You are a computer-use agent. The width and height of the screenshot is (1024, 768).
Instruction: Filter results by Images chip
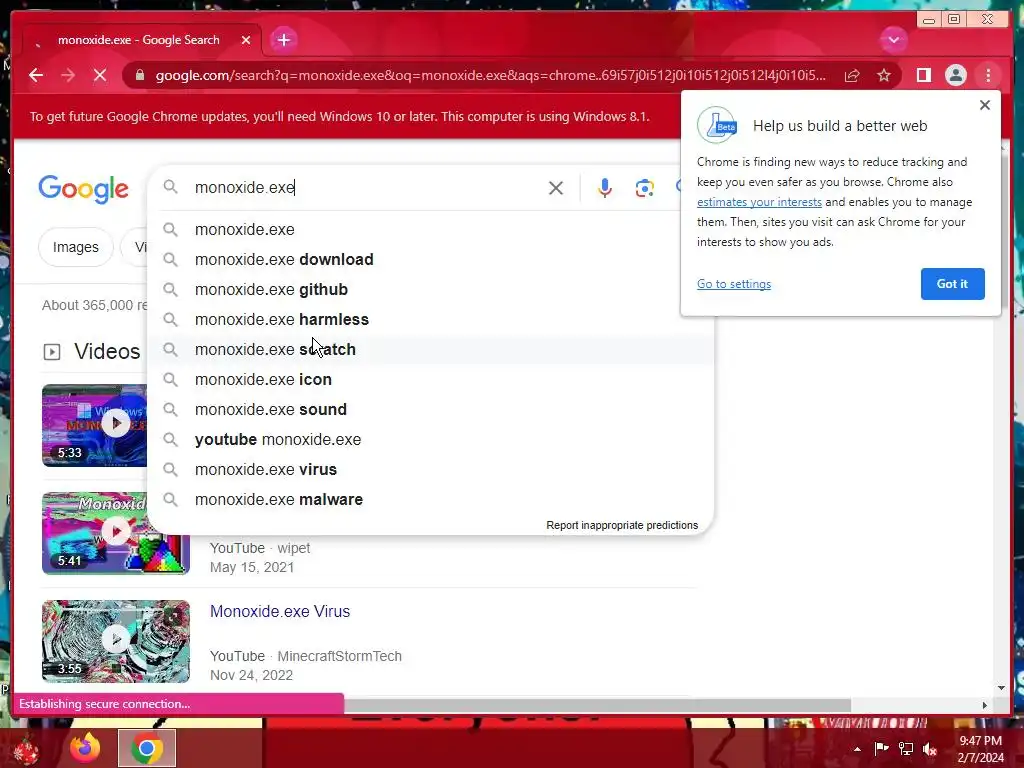(76, 247)
